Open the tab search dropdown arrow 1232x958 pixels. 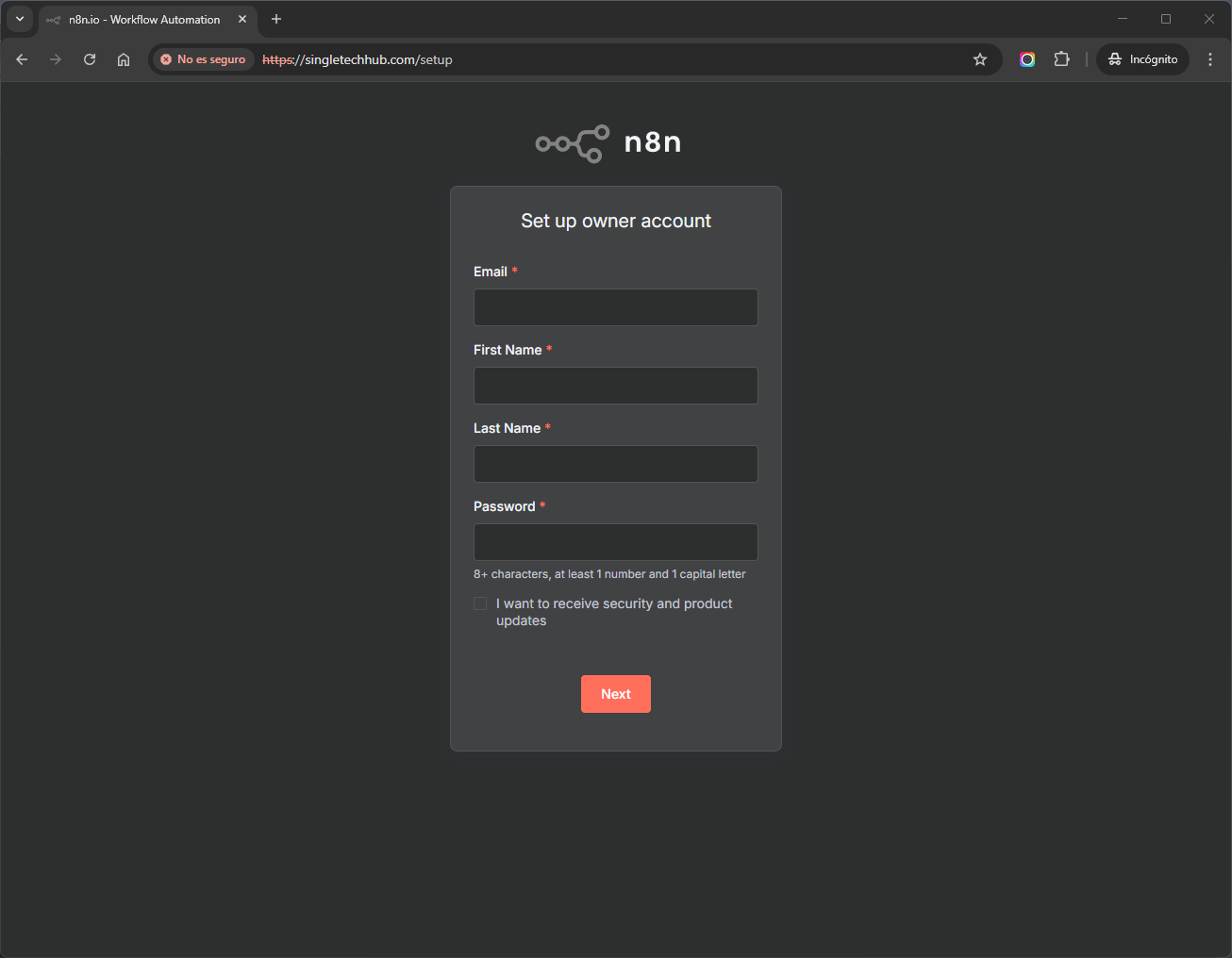click(x=20, y=19)
